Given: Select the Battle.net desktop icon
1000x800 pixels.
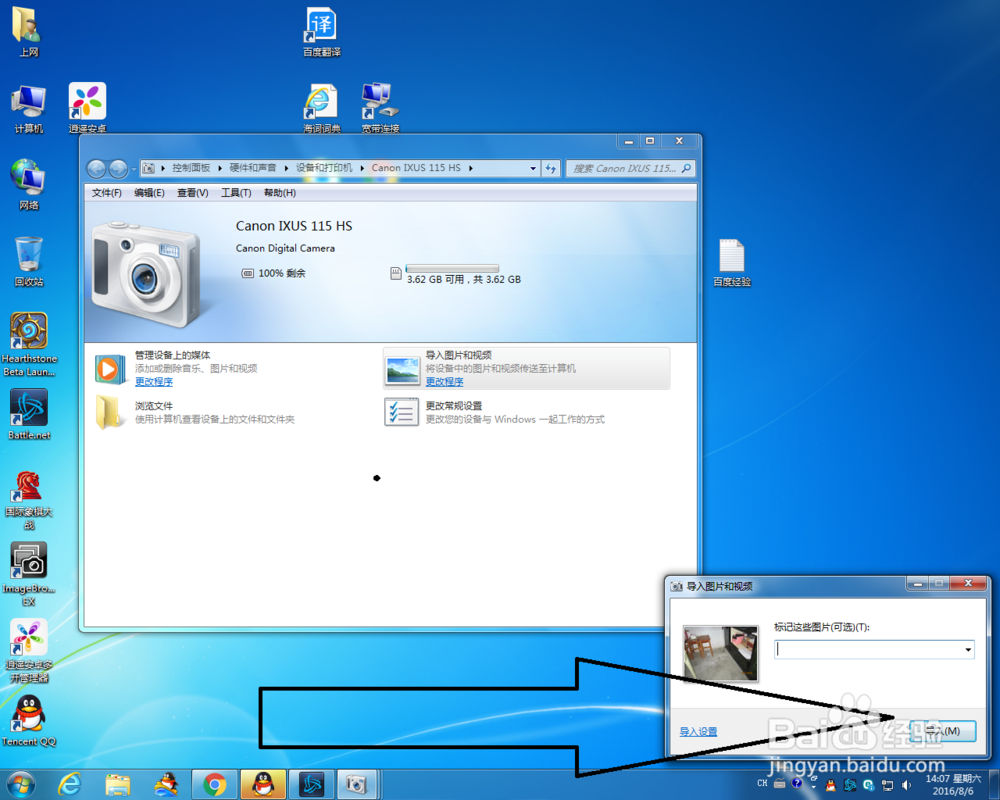Looking at the screenshot, I should (29, 415).
